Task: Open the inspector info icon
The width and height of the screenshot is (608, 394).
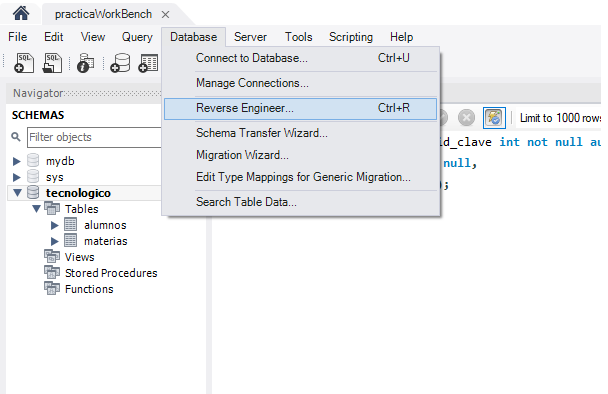Action: pyautogui.click(x=85, y=63)
